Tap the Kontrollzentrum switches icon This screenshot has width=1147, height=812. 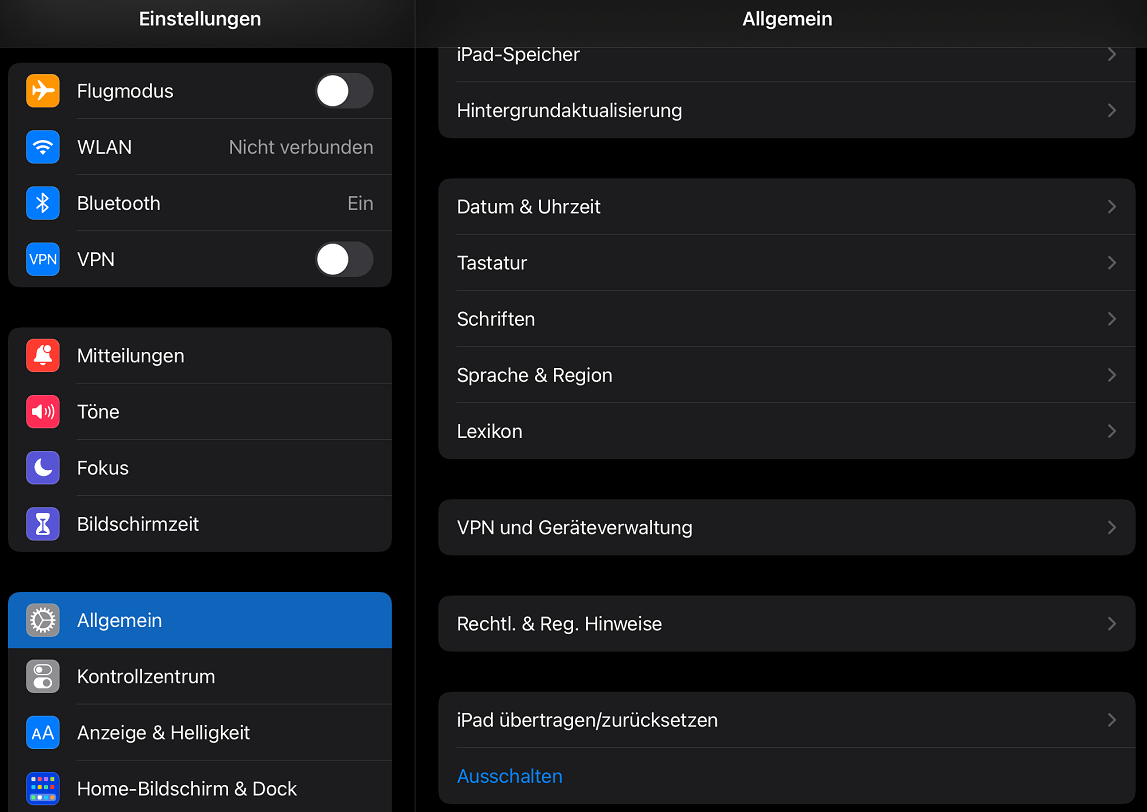click(x=43, y=677)
